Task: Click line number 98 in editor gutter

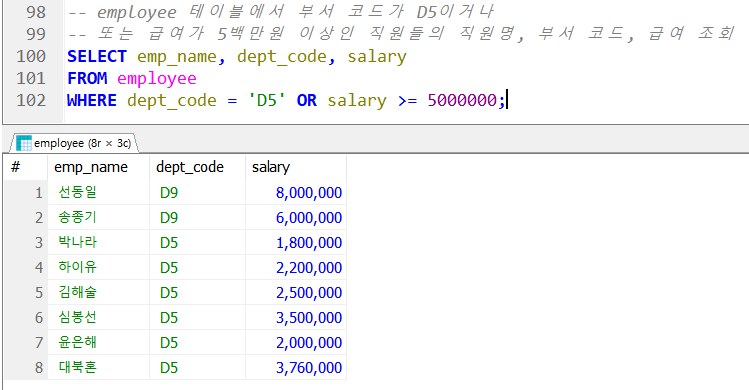Action: pyautogui.click(x=36, y=12)
